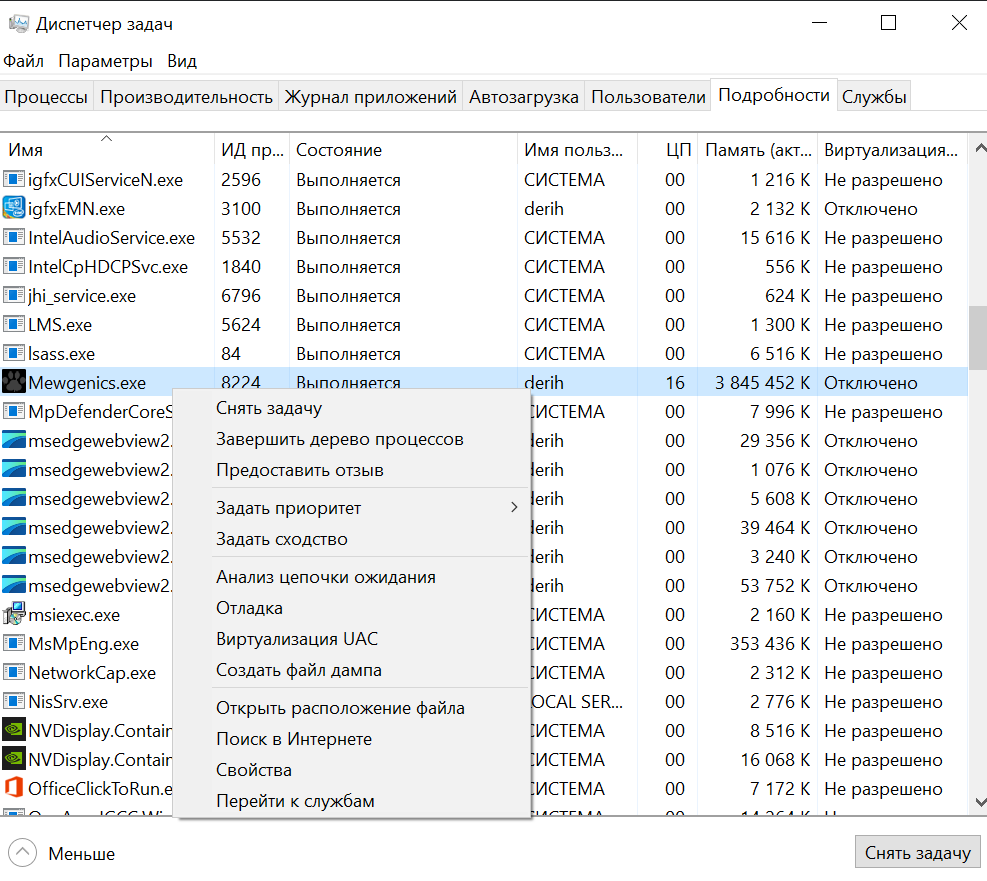
Task: Select Создать файл дампа menu entry
Action: tap(299, 670)
